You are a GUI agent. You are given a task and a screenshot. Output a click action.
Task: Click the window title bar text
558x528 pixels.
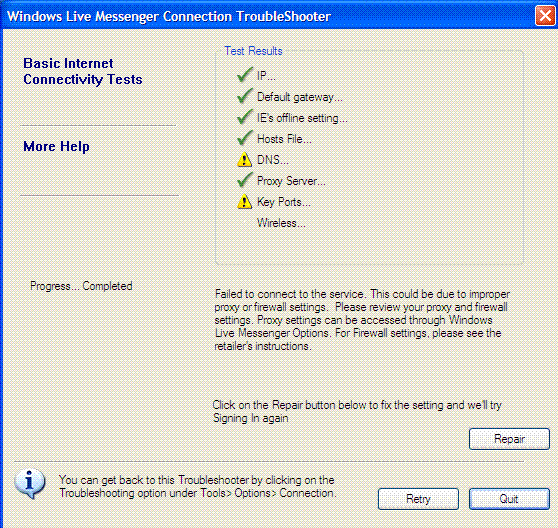pyautogui.click(x=169, y=16)
